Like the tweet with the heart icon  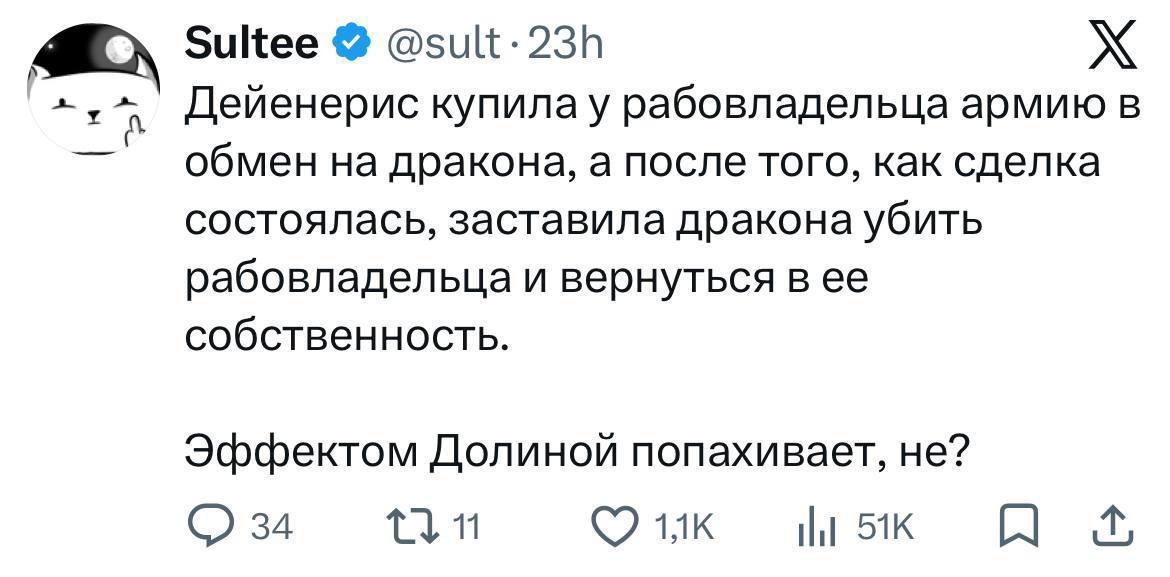(615, 526)
